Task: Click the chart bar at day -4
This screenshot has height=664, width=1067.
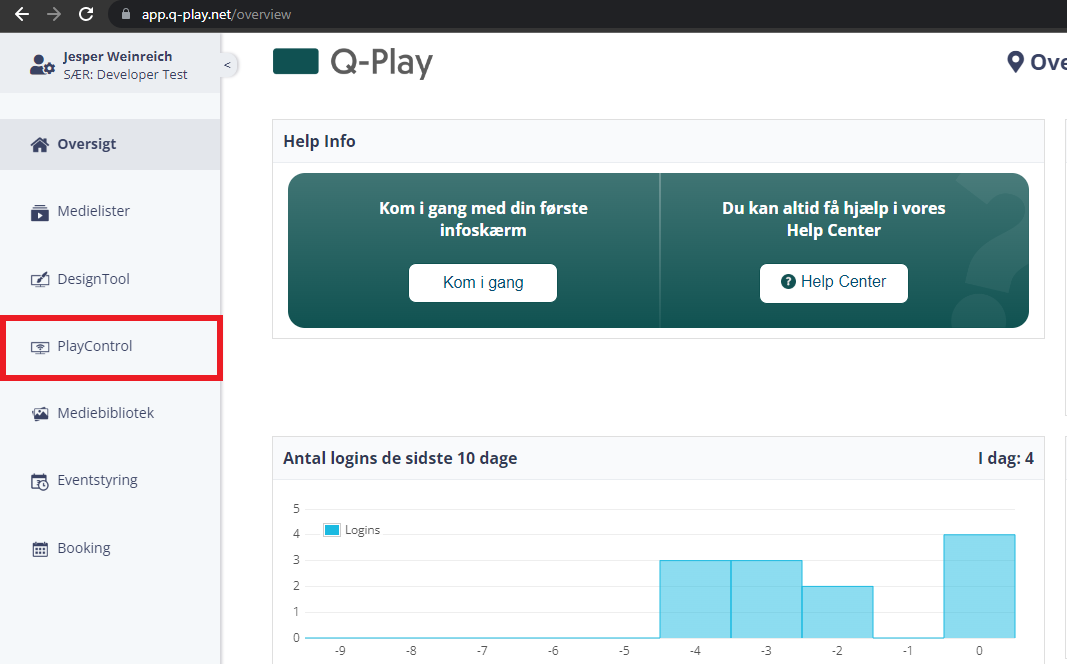Action: [695, 599]
